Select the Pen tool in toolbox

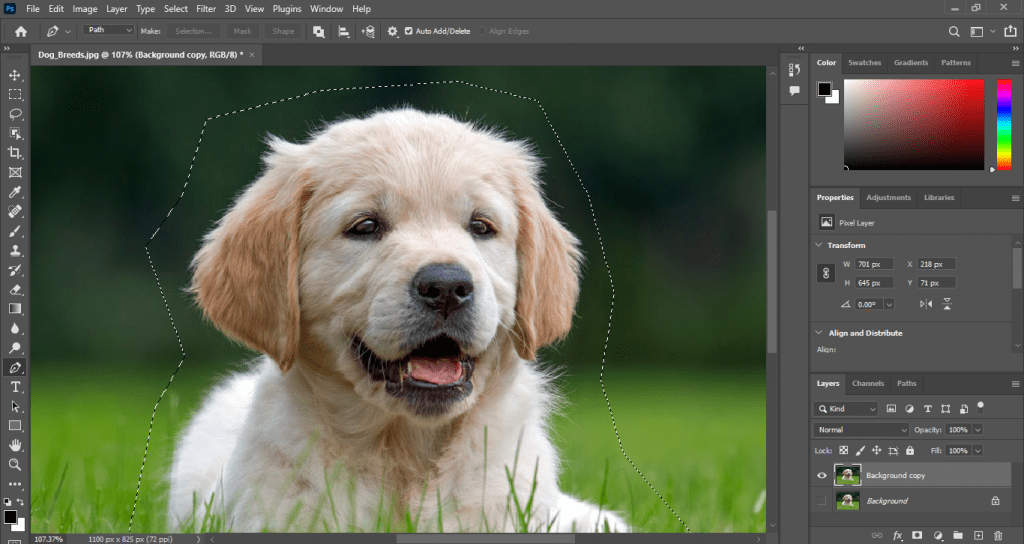pyautogui.click(x=15, y=368)
